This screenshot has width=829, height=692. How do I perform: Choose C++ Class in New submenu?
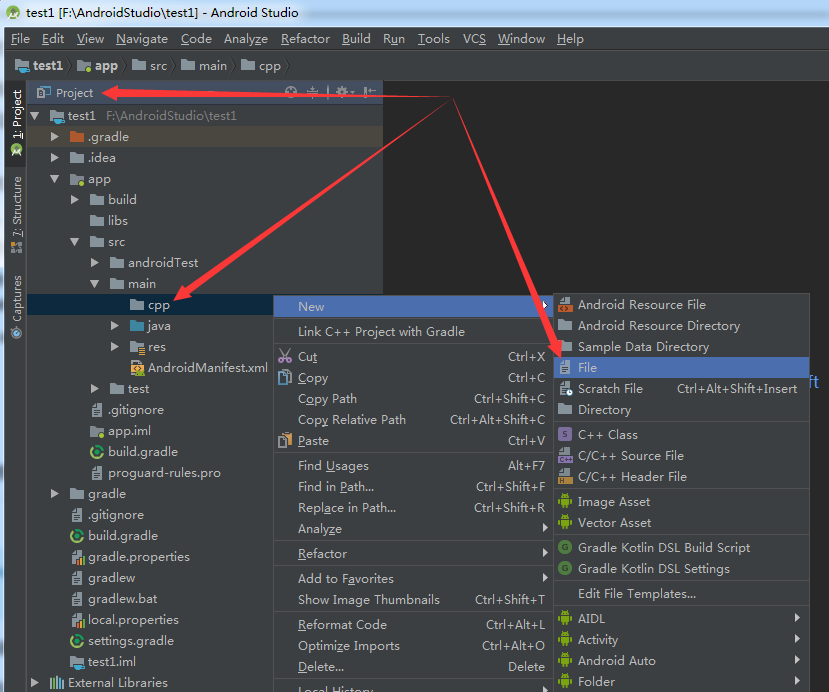click(681, 435)
